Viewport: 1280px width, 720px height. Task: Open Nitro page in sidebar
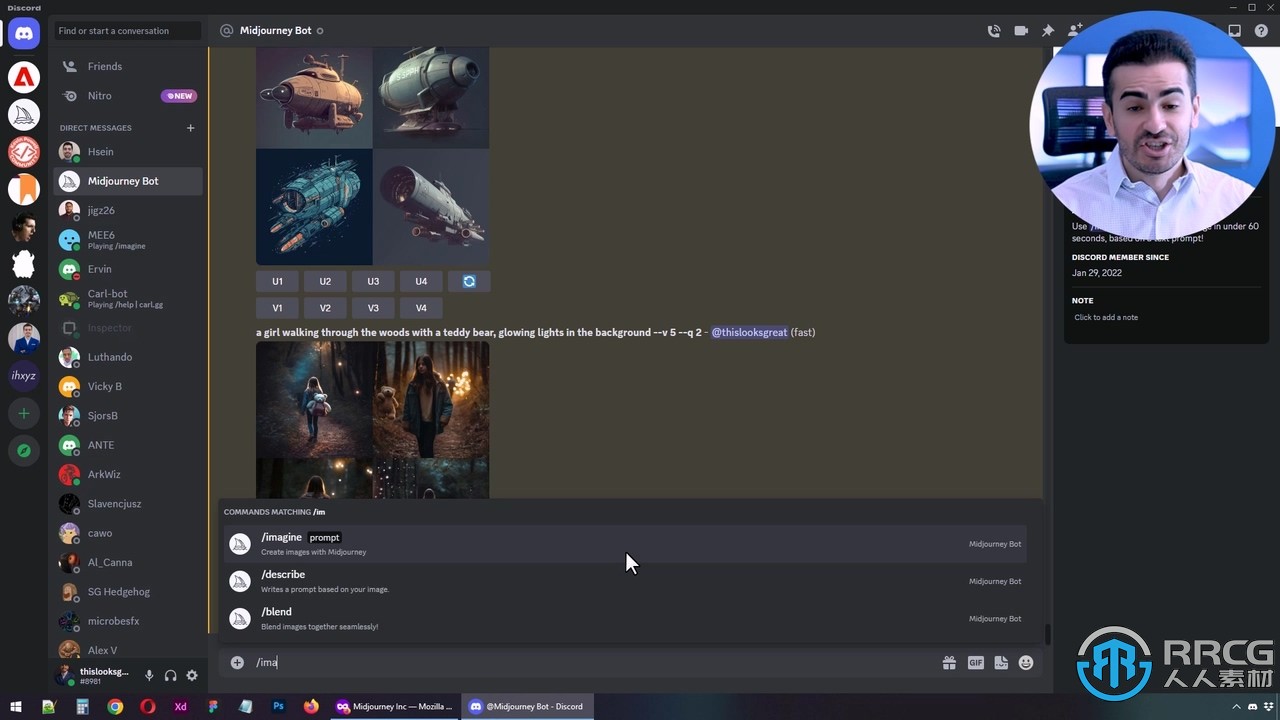[x=128, y=96]
